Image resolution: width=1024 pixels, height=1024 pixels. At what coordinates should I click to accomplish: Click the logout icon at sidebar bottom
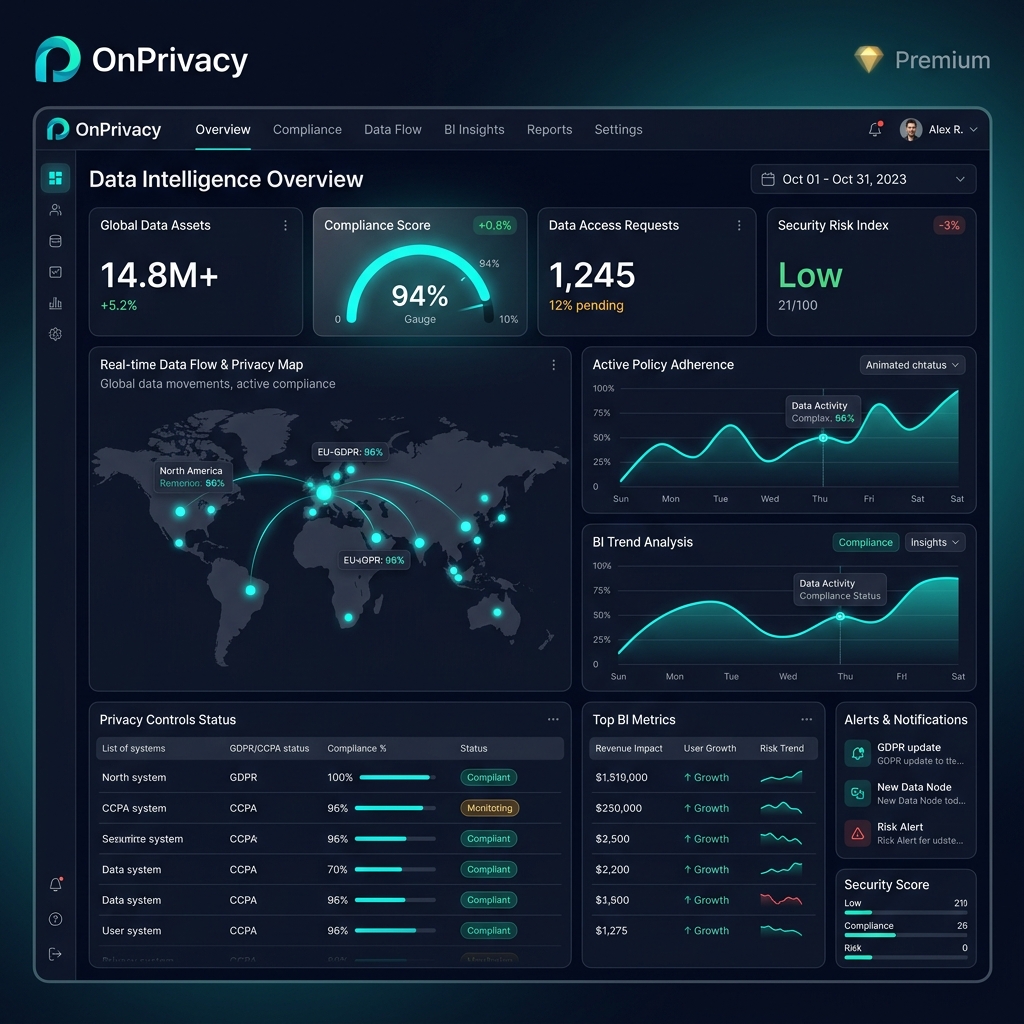[x=55, y=953]
